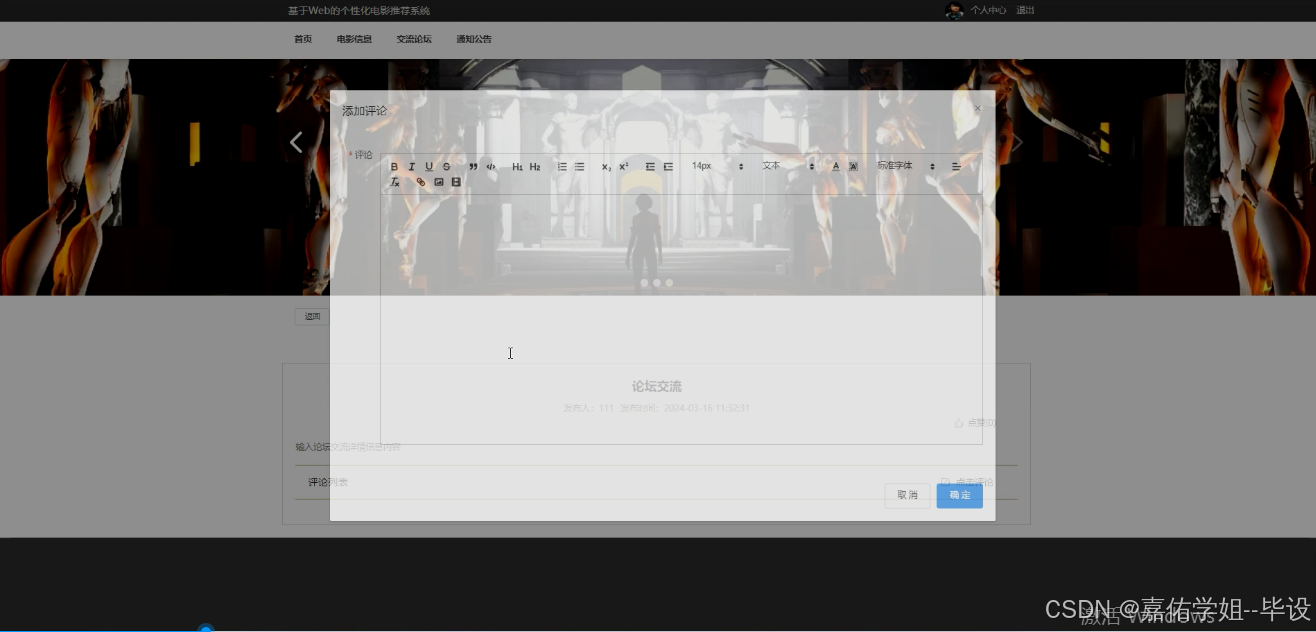Image resolution: width=1316 pixels, height=632 pixels.
Task: Select the first carousel indicator dot
Action: (x=645, y=283)
